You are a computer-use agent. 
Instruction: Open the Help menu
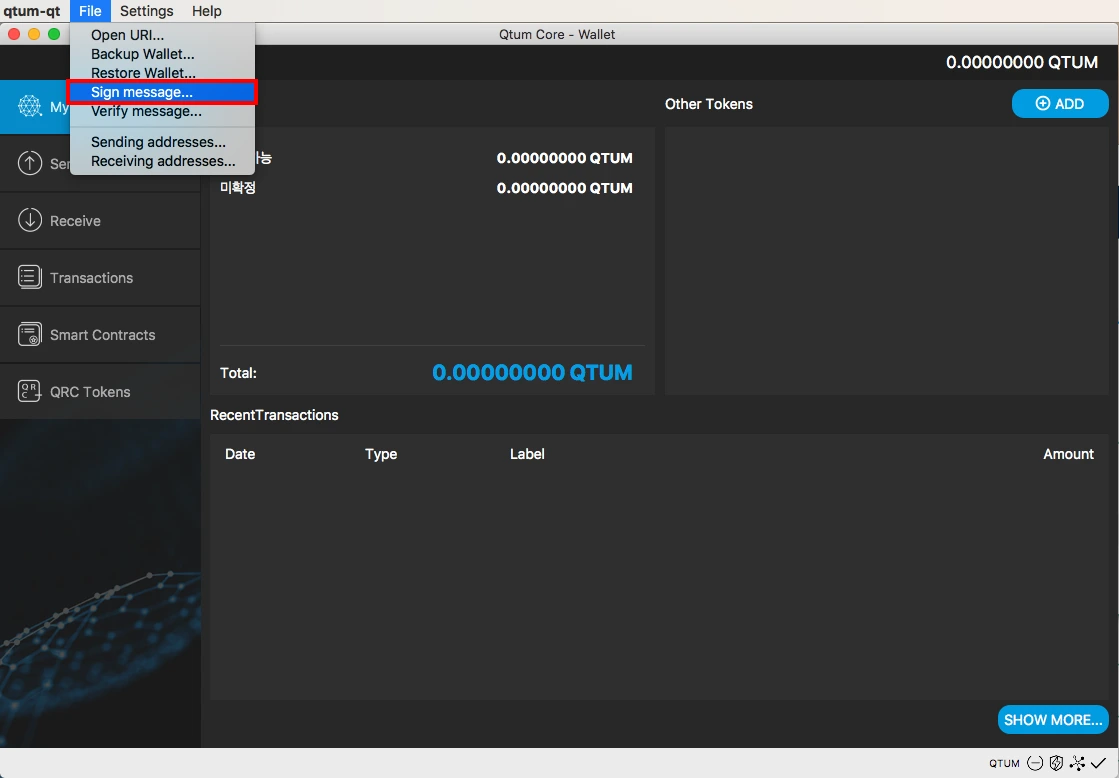[x=206, y=11]
